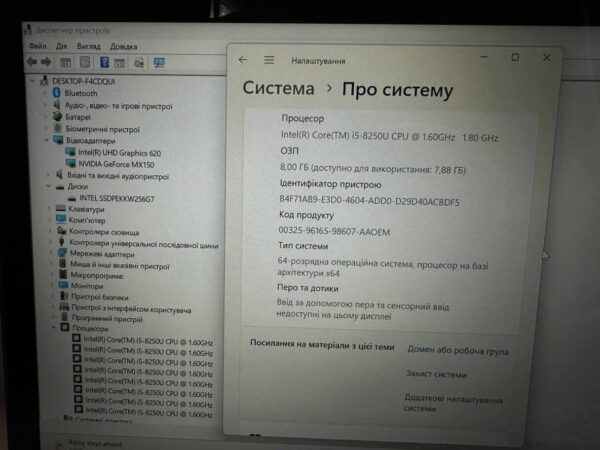Open Додаткові налаштування системи link
The height and width of the screenshot is (450, 600).
[x=453, y=403]
